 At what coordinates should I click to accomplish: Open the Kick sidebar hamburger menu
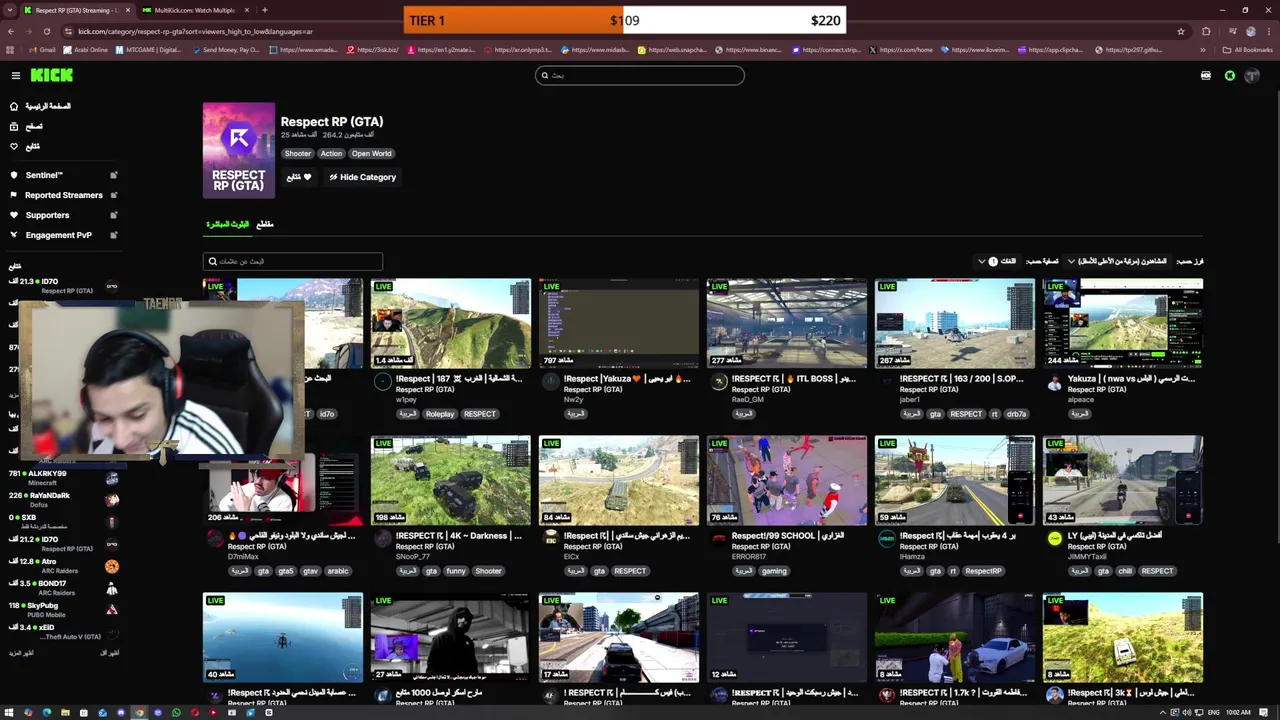coord(15,75)
